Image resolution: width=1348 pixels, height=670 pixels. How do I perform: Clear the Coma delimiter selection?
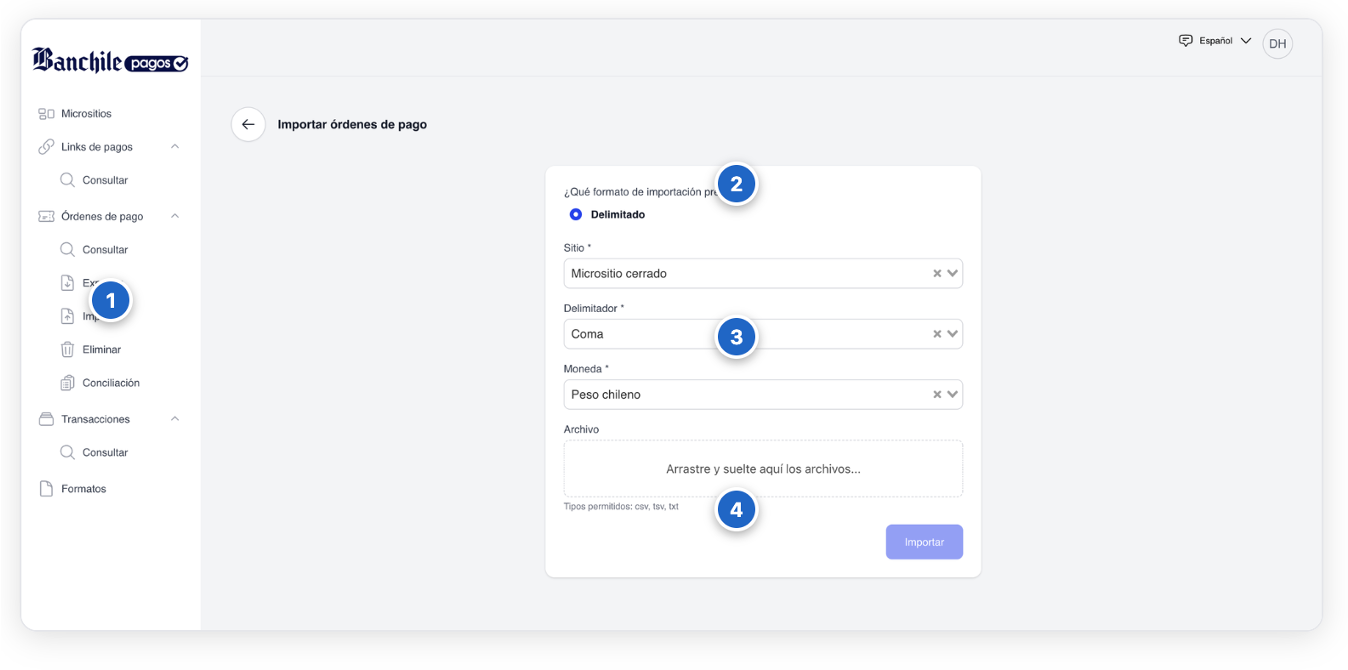[937, 334]
